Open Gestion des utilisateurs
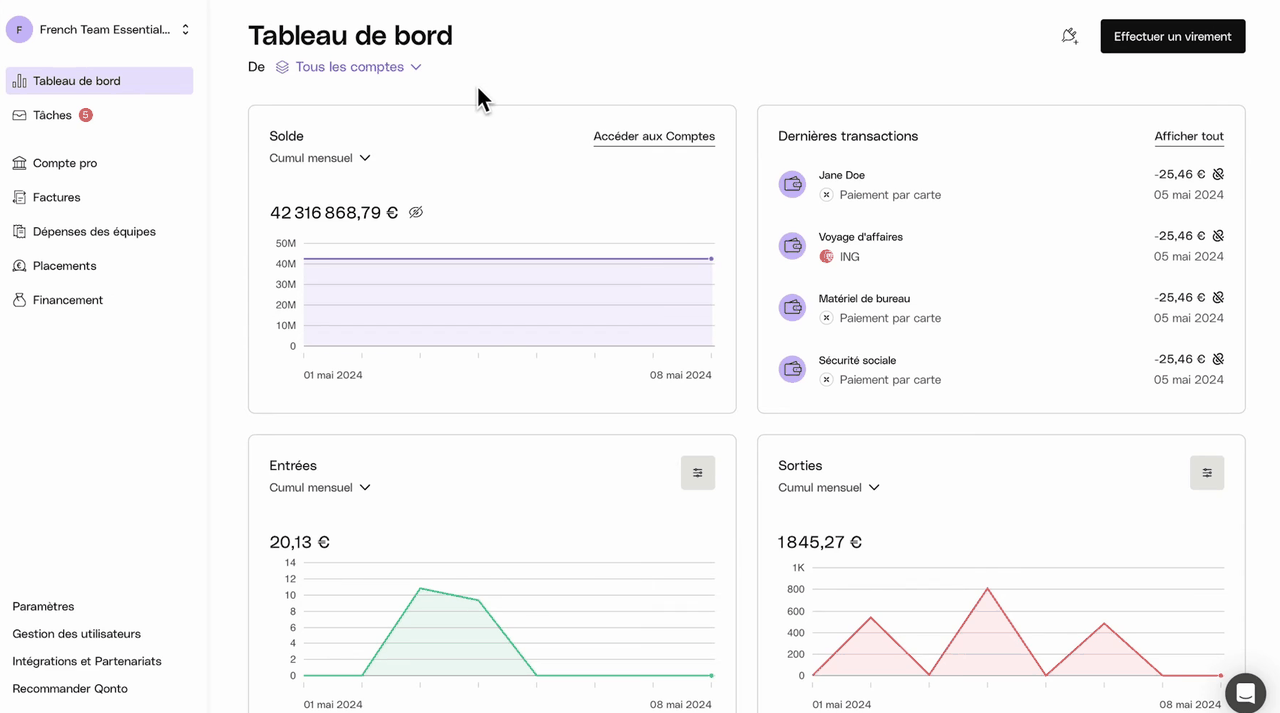The image size is (1280, 713). point(76,634)
